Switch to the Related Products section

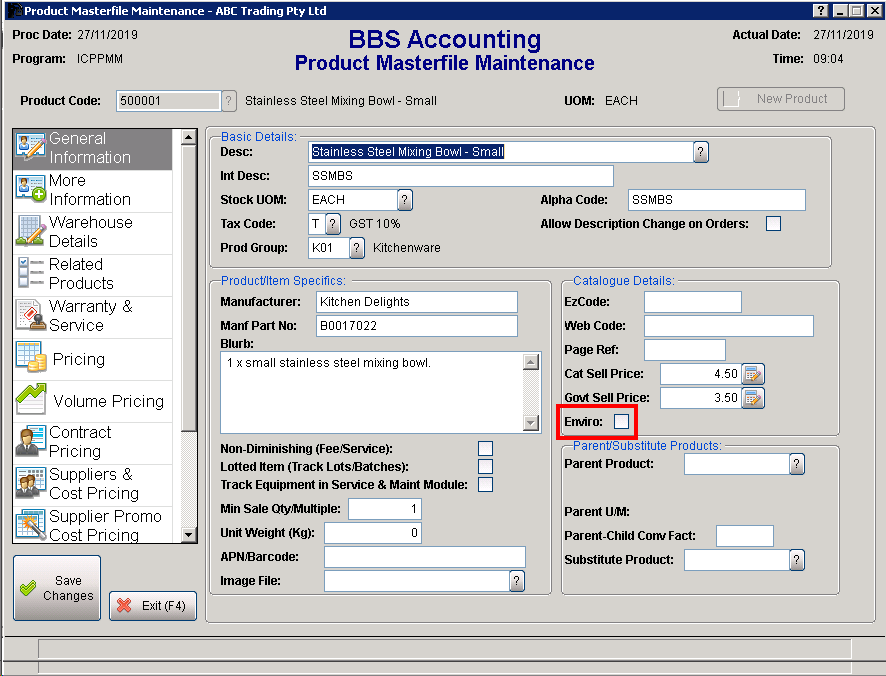click(81, 274)
